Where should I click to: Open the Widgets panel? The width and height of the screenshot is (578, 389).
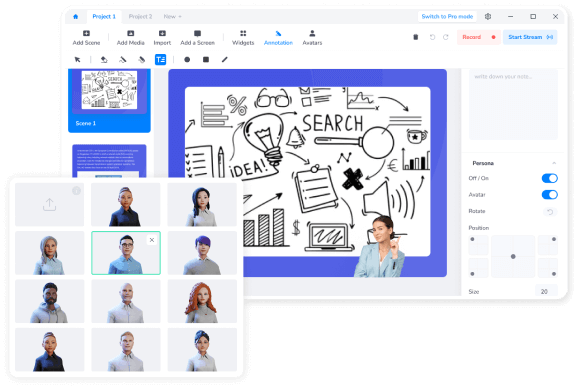point(243,38)
